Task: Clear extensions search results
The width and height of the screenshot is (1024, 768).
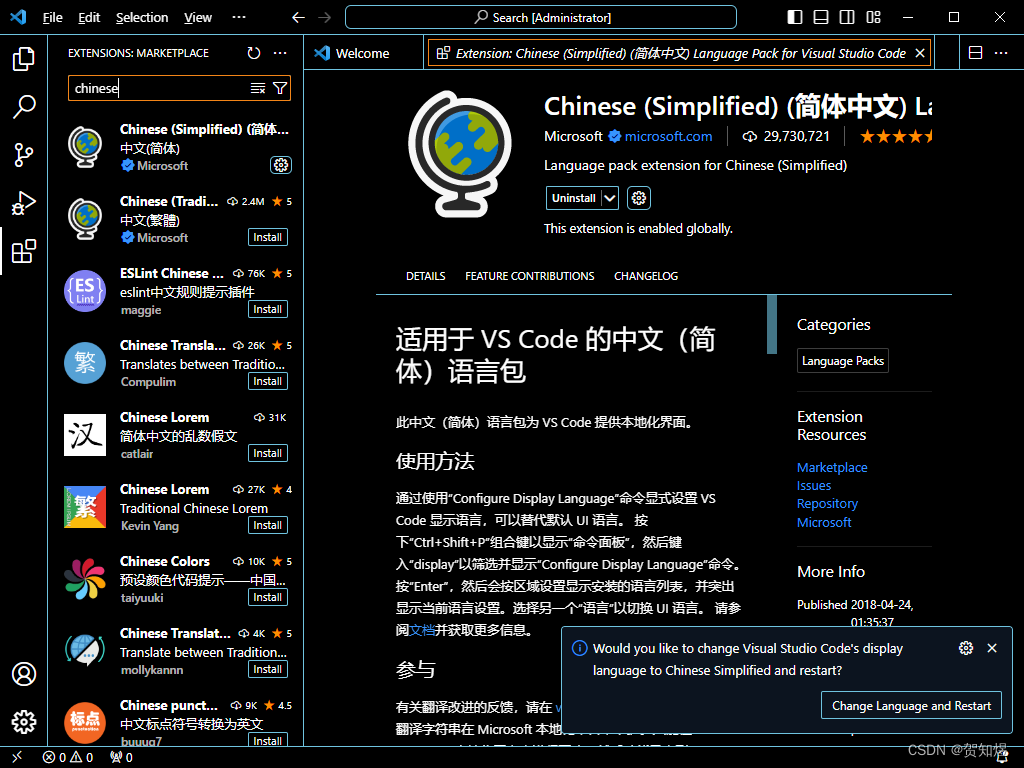Action: tap(258, 88)
